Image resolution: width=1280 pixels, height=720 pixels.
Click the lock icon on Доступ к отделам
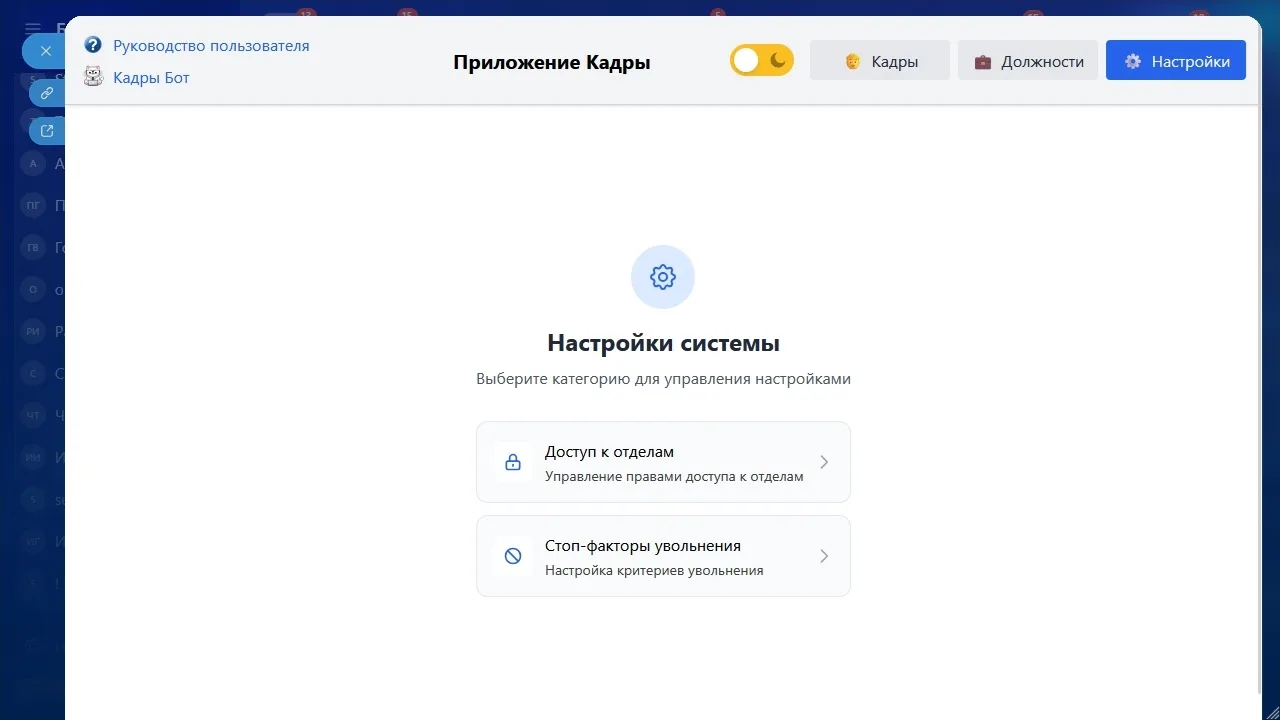coord(513,462)
